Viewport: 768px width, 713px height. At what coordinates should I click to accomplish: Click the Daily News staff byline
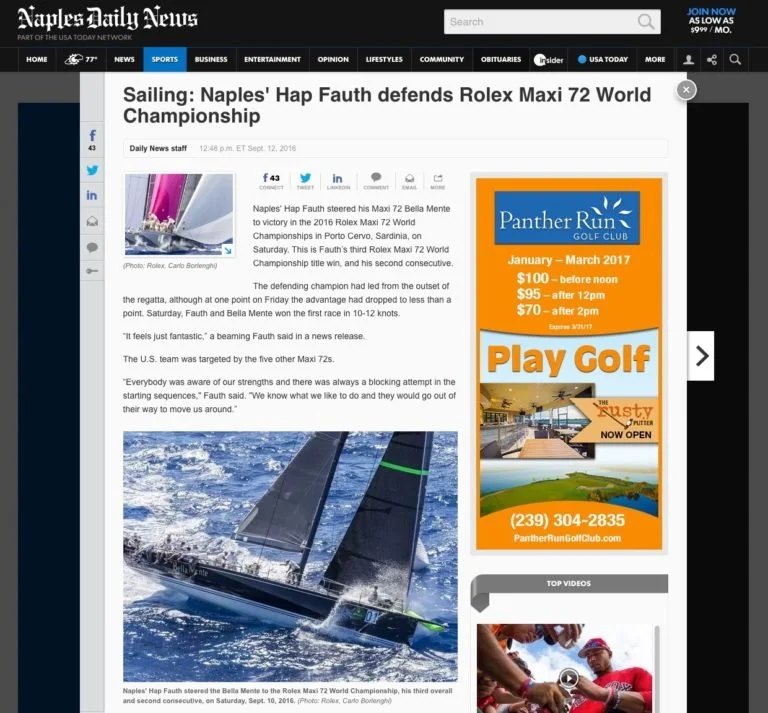(158, 148)
